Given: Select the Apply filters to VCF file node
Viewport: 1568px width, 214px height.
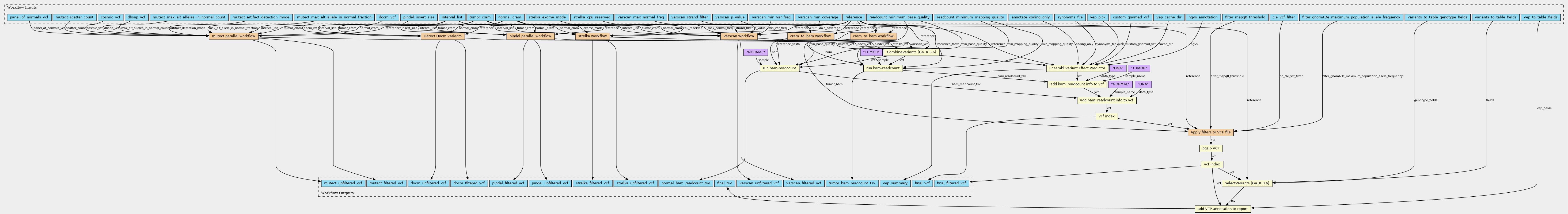Looking at the screenshot, I should pyautogui.click(x=1210, y=132).
